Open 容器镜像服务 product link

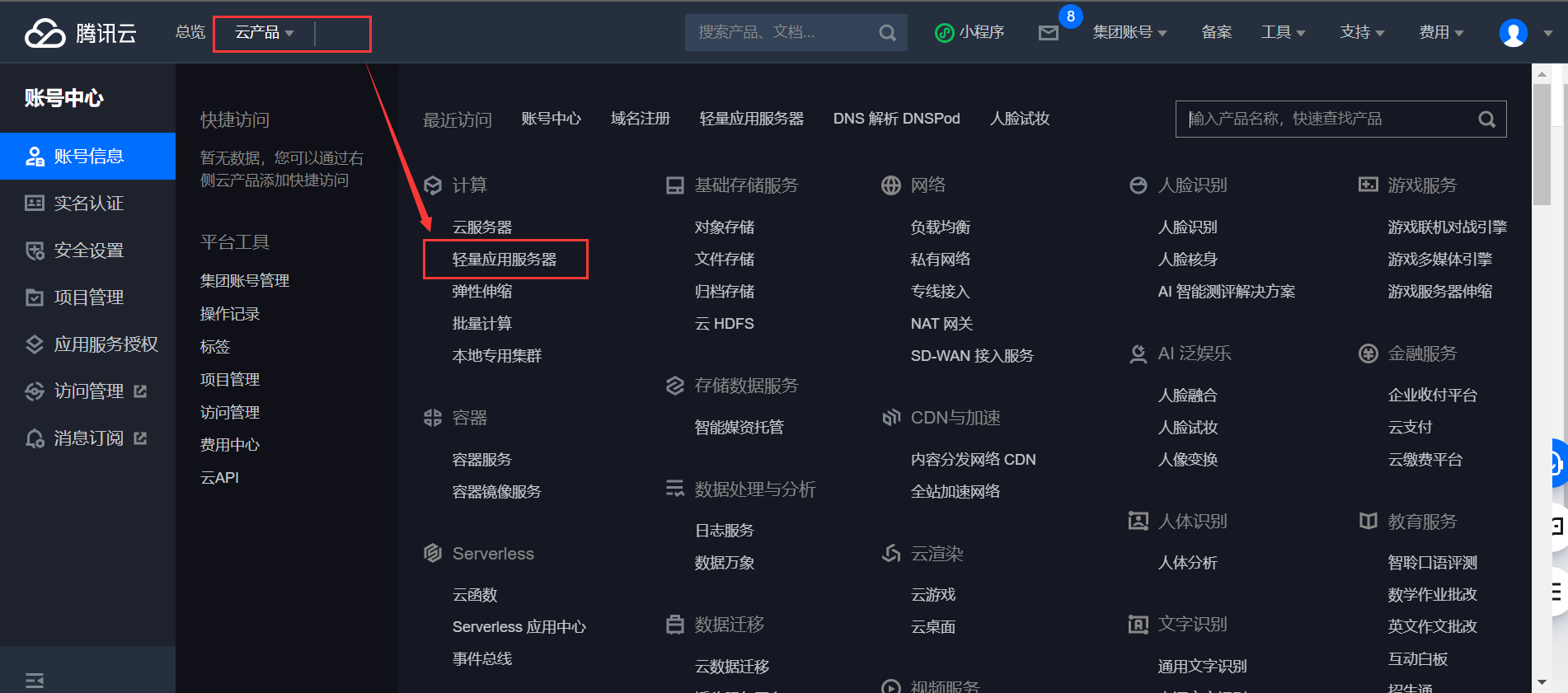(x=497, y=492)
